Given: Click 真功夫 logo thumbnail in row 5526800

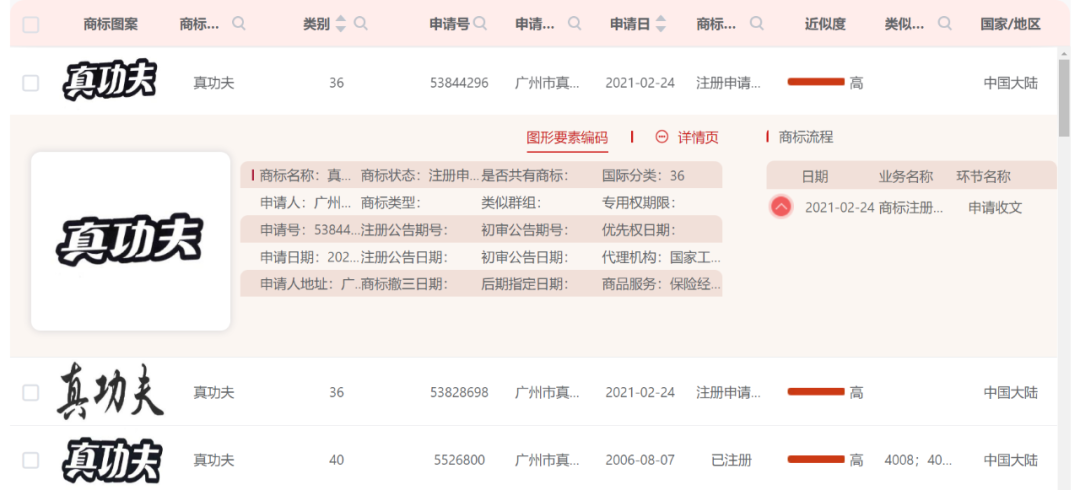Looking at the screenshot, I should (112, 460).
